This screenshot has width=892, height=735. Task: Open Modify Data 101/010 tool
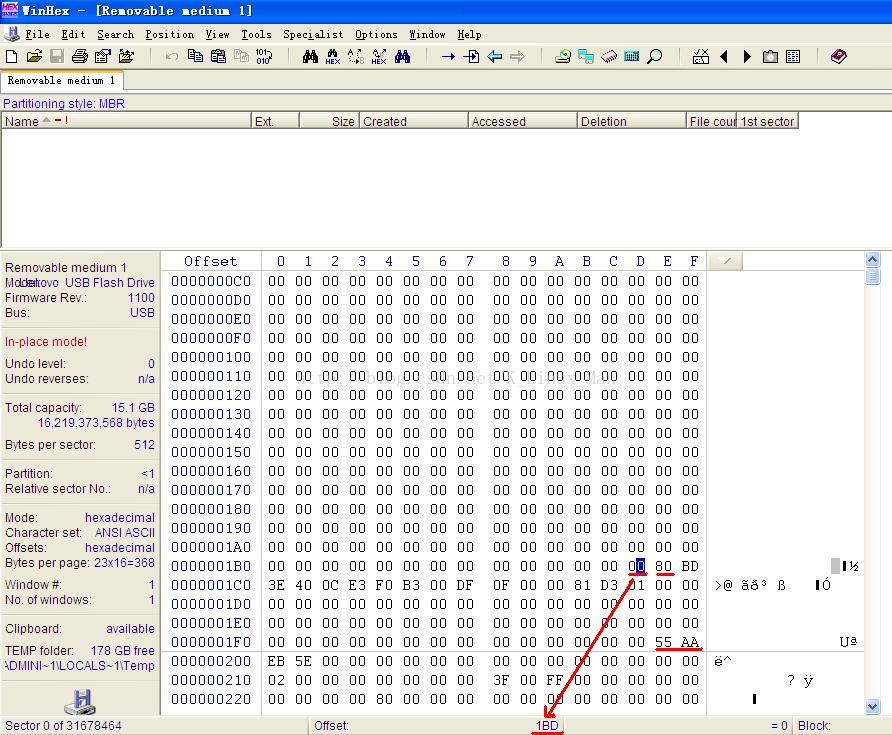tap(264, 56)
